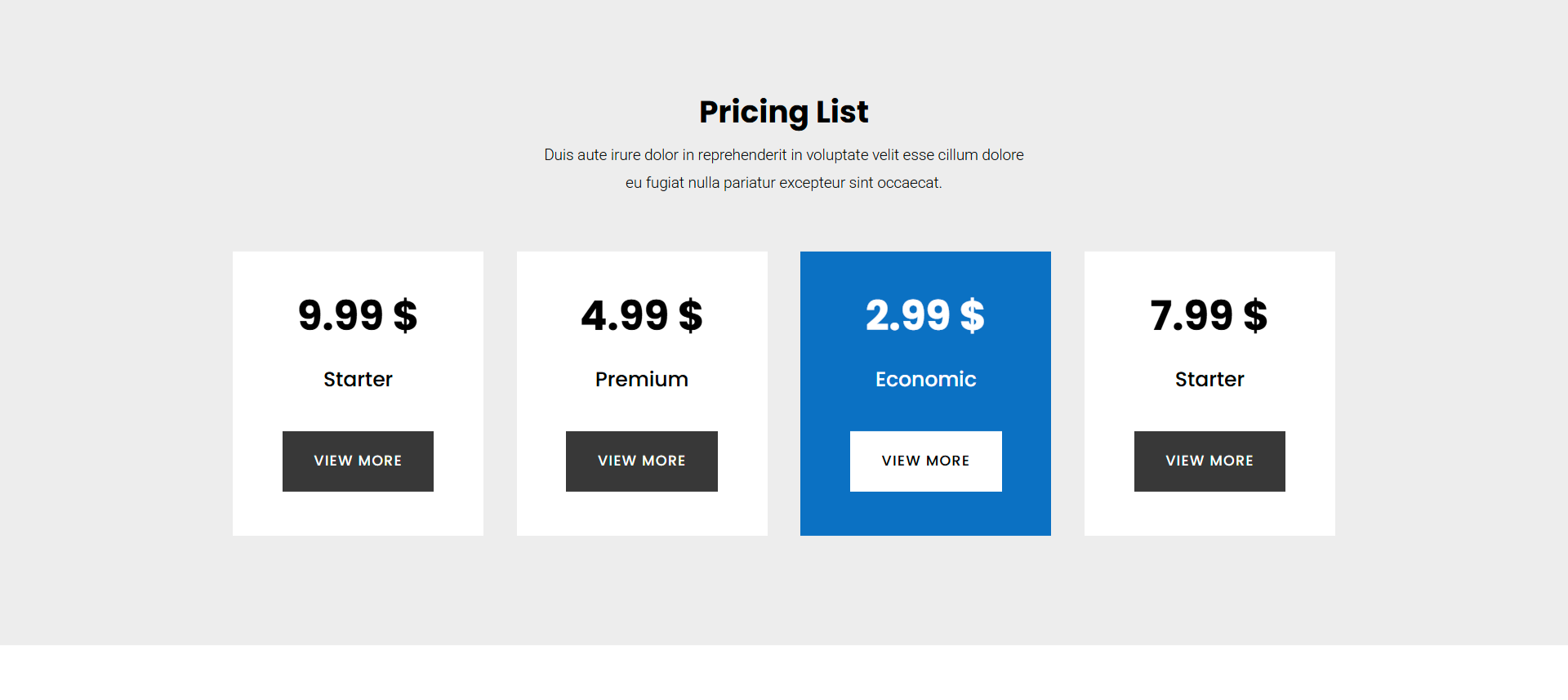Click View More in the 7.99 $ Starter card
Viewport: 1568px width, 700px height.
(x=1209, y=461)
